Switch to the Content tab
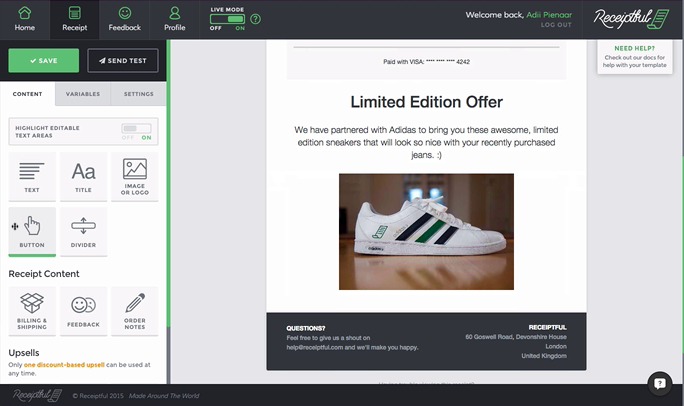The height and width of the screenshot is (406, 684). pos(27,94)
